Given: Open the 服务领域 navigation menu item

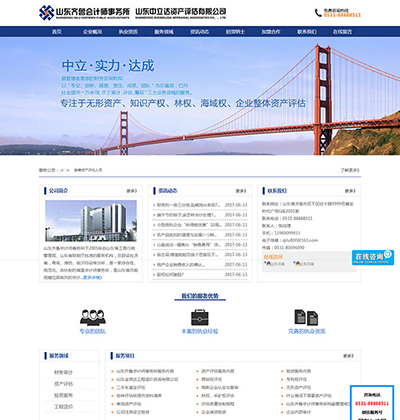Looking at the screenshot, I should click(164, 32).
